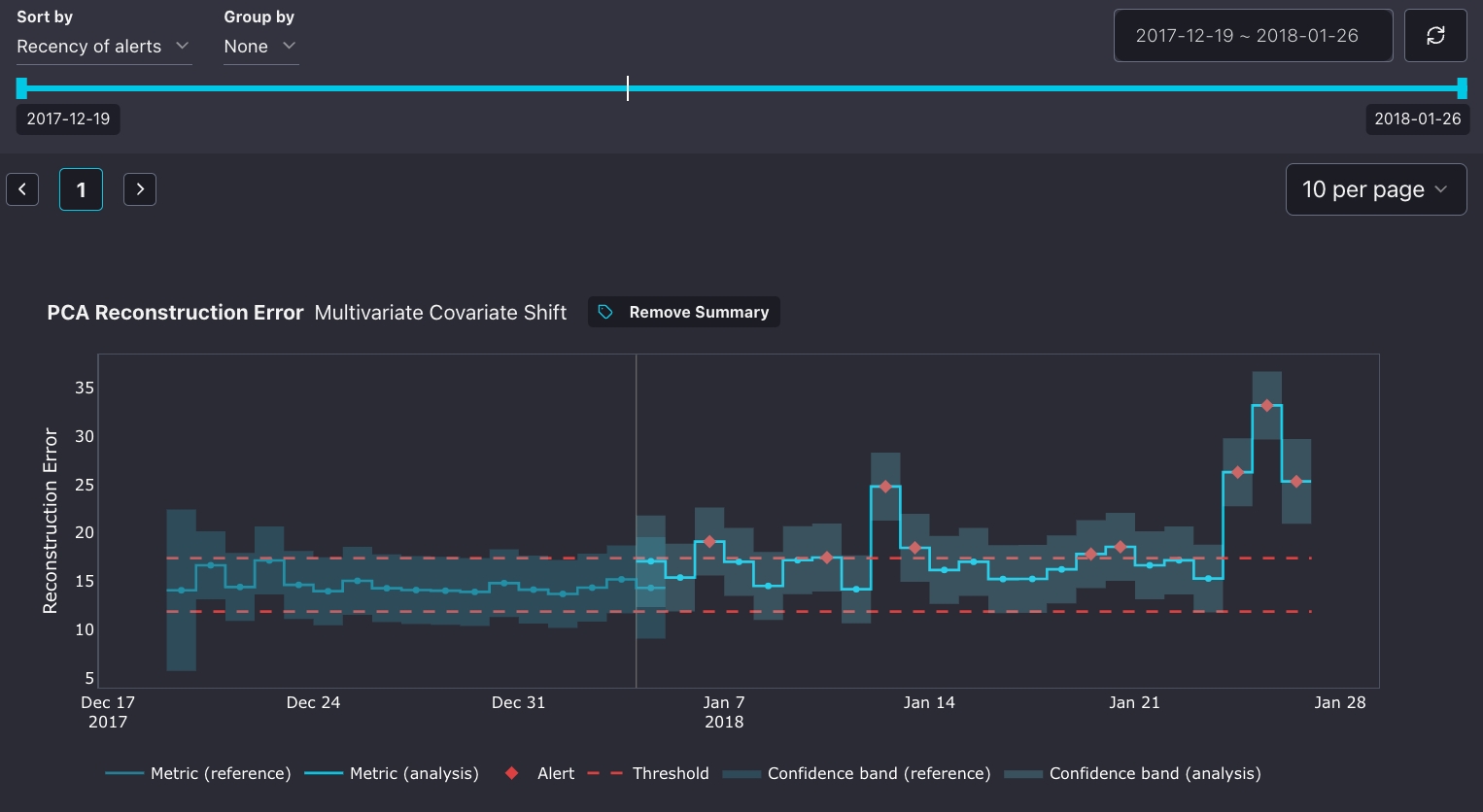Go to previous page arrow

coord(22,189)
